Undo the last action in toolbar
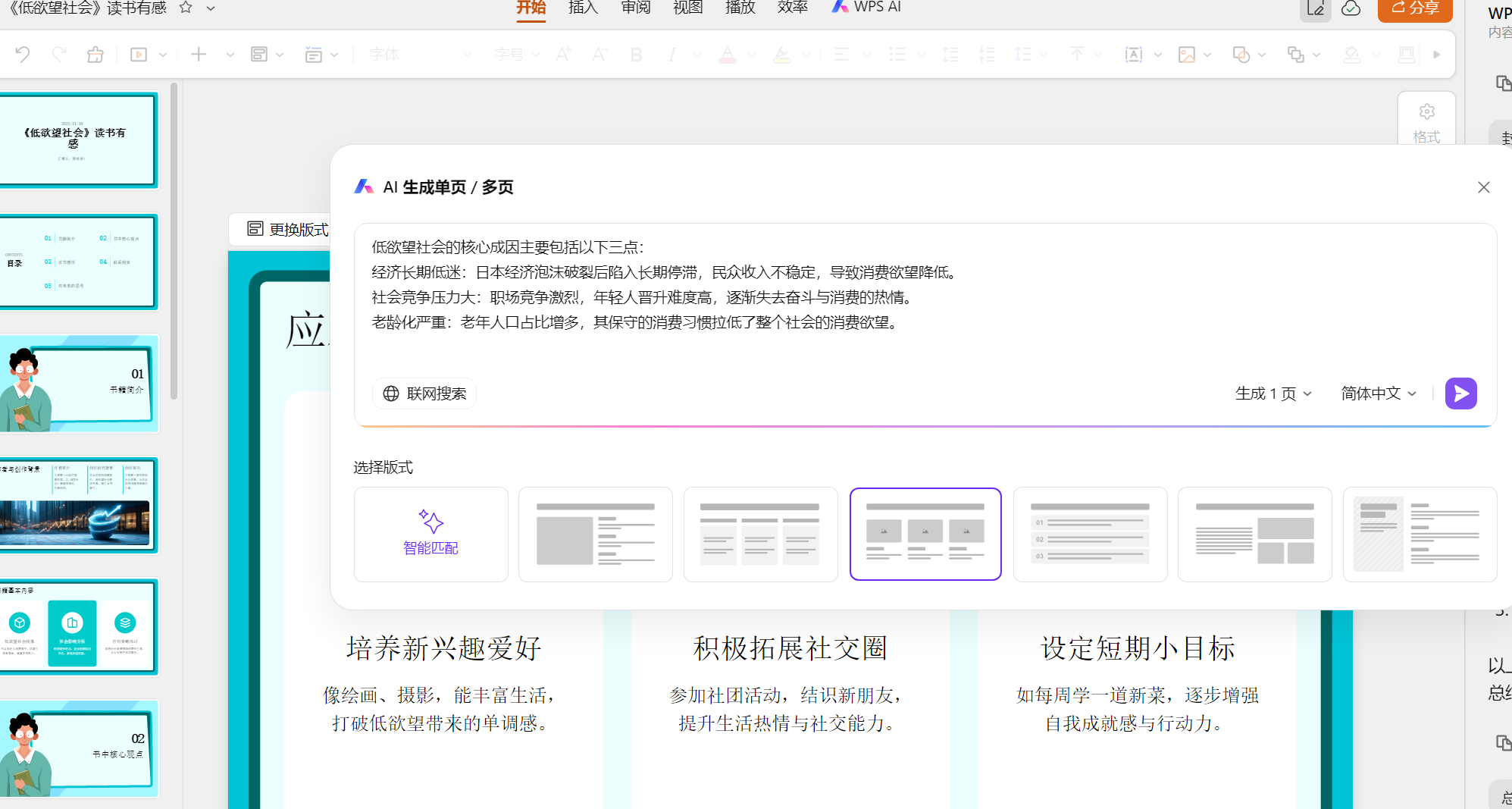Screen dimensions: 1512x809 click(x=23, y=55)
